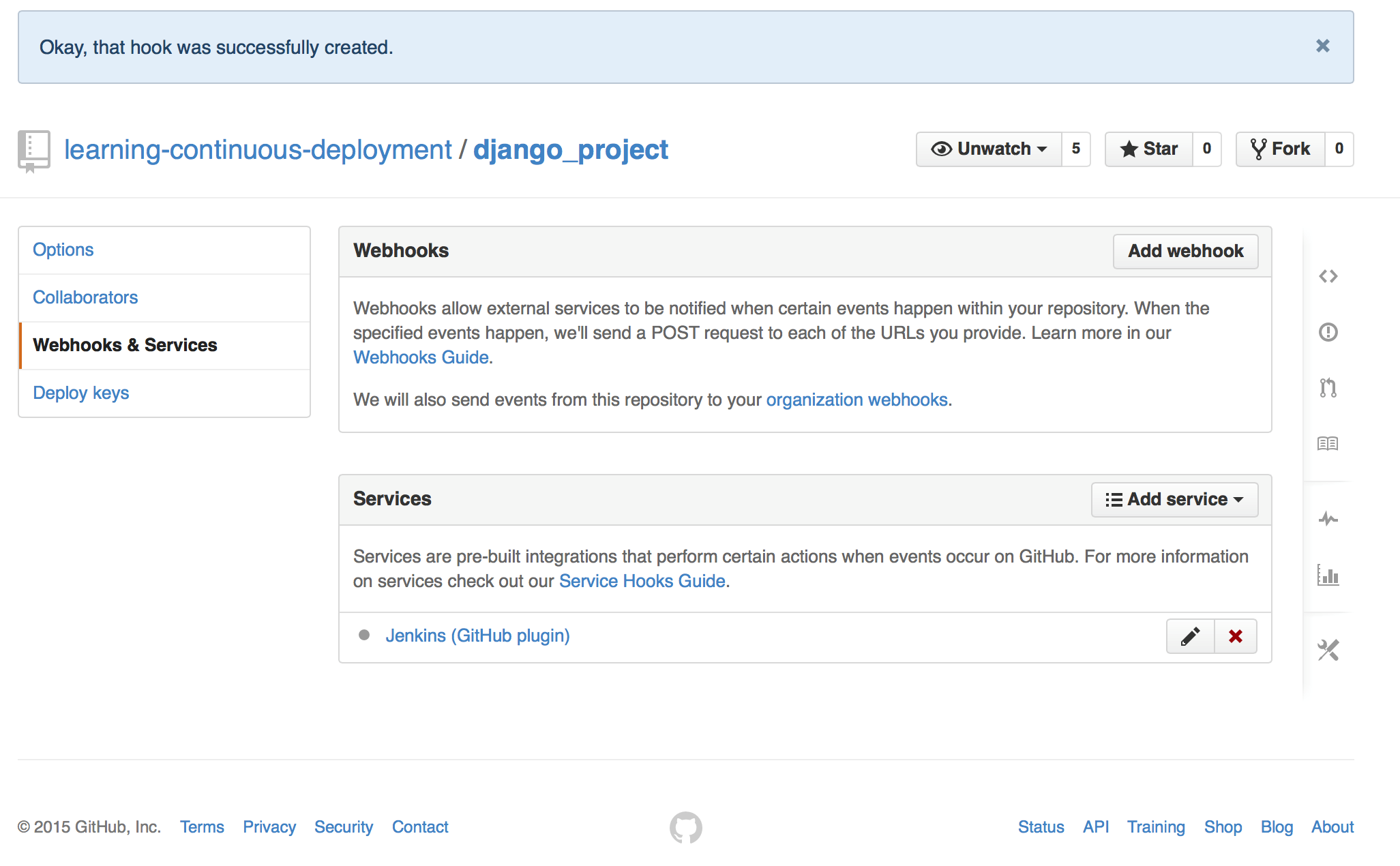View the fork count

click(1339, 149)
